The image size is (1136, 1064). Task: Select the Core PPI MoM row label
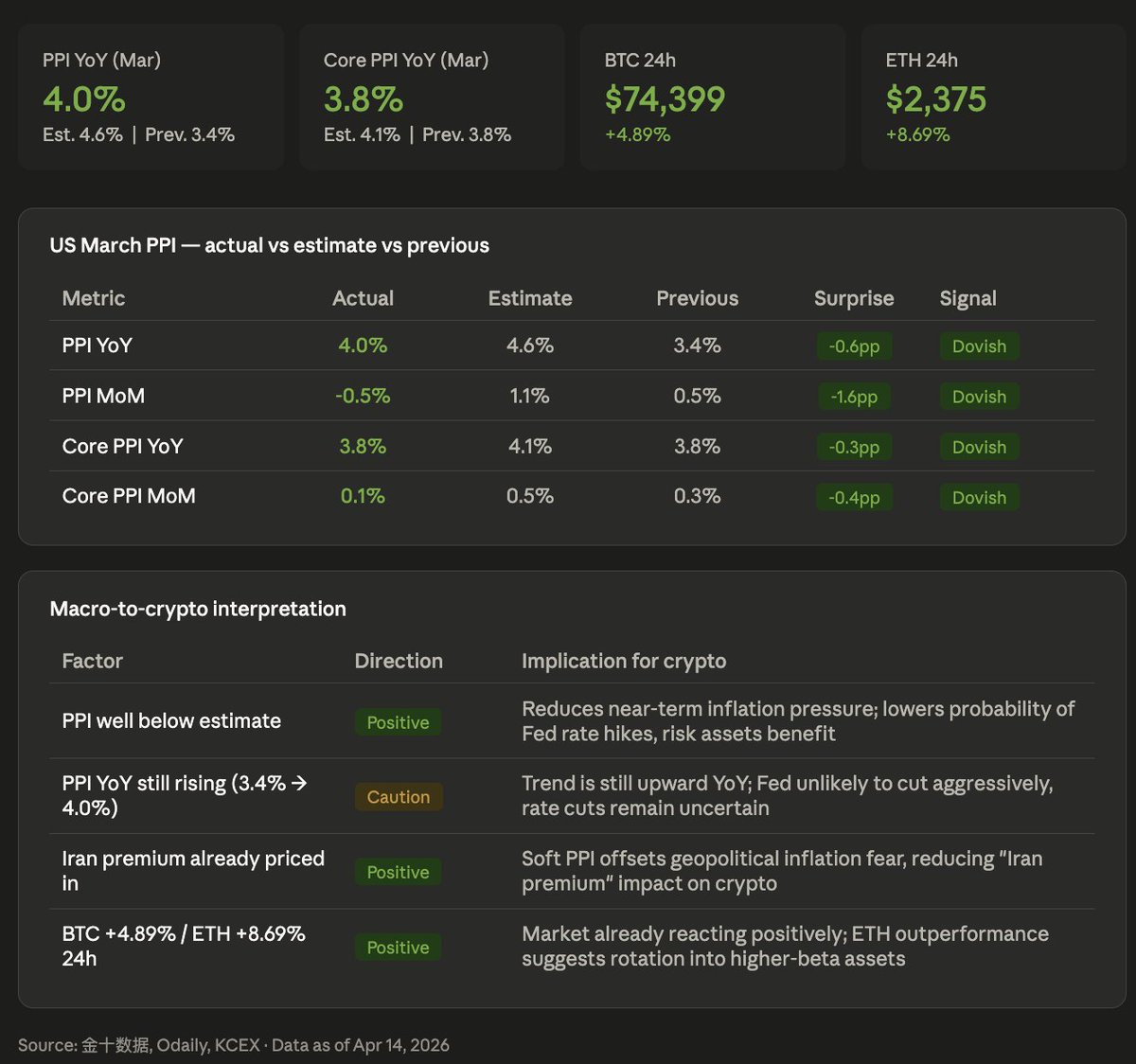point(129,496)
